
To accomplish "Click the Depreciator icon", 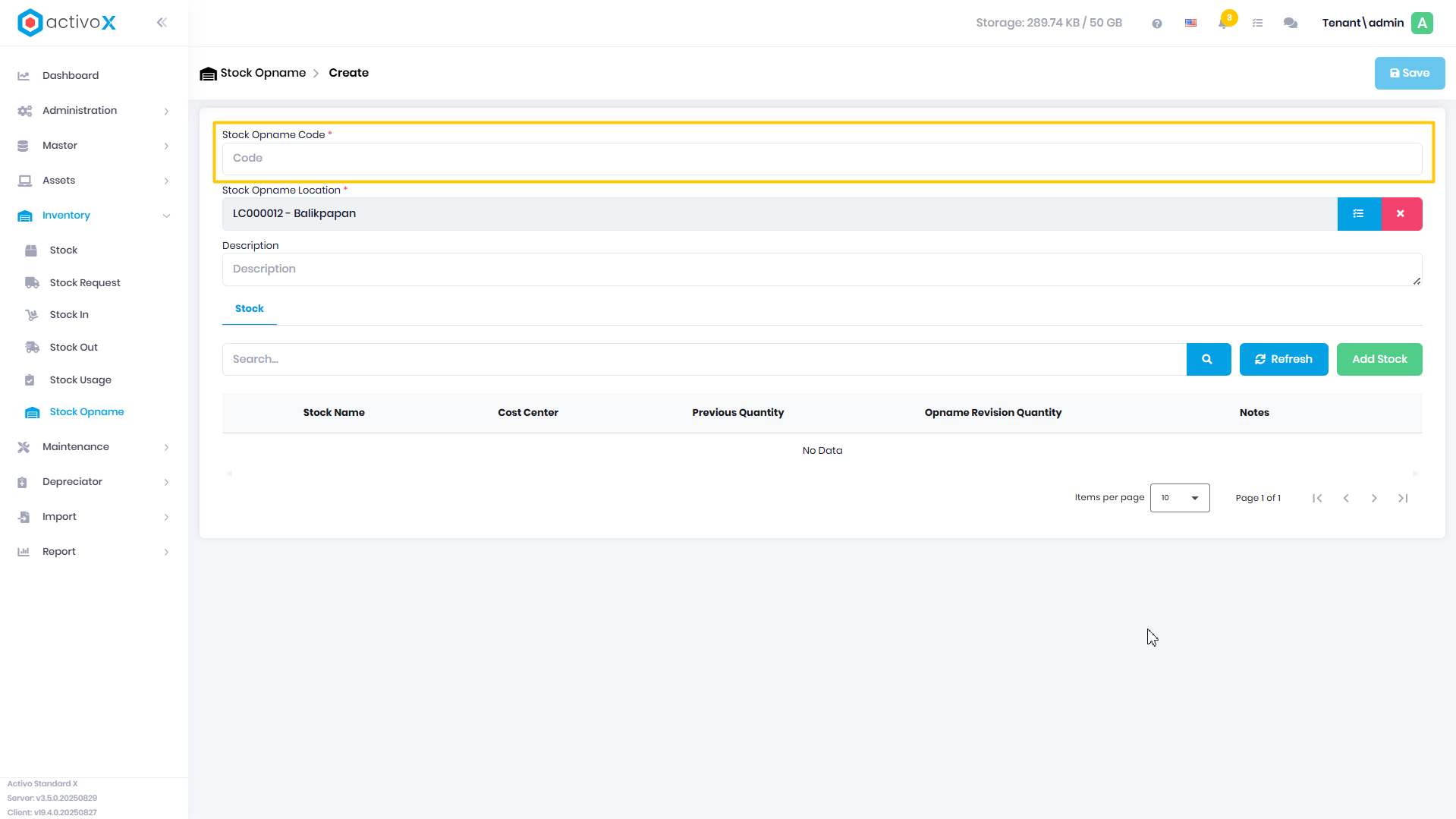I will tap(22, 482).
